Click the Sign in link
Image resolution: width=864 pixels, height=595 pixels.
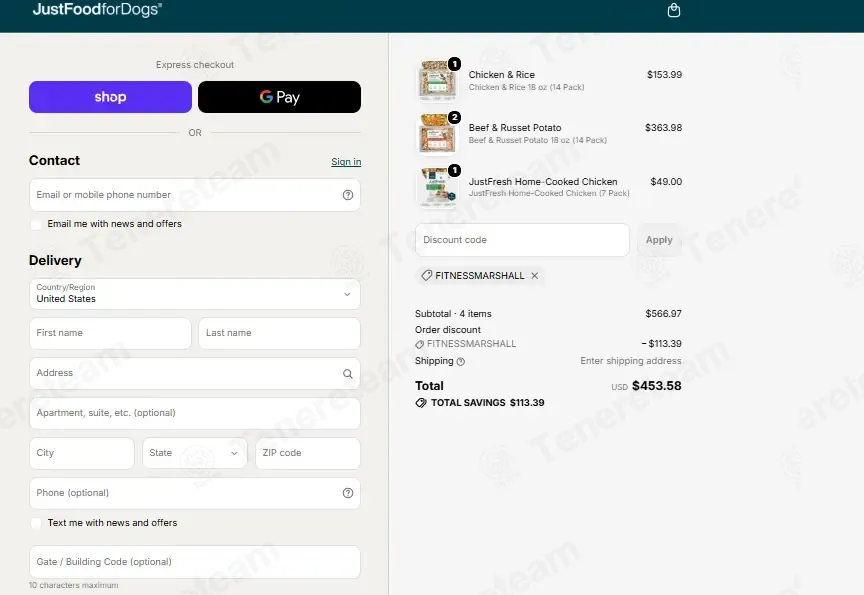[x=346, y=161]
